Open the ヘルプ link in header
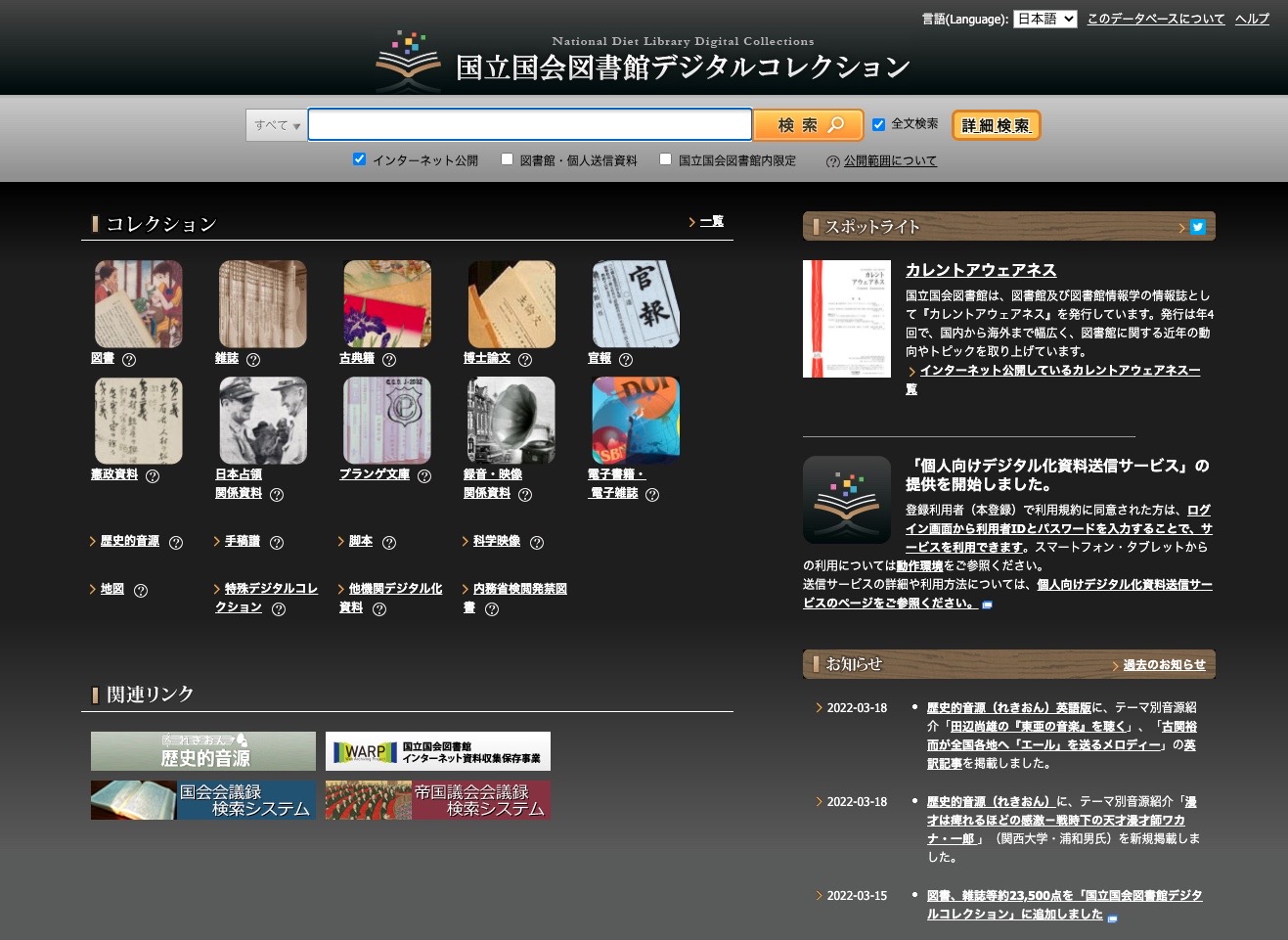1288x940 pixels. pyautogui.click(x=1251, y=19)
